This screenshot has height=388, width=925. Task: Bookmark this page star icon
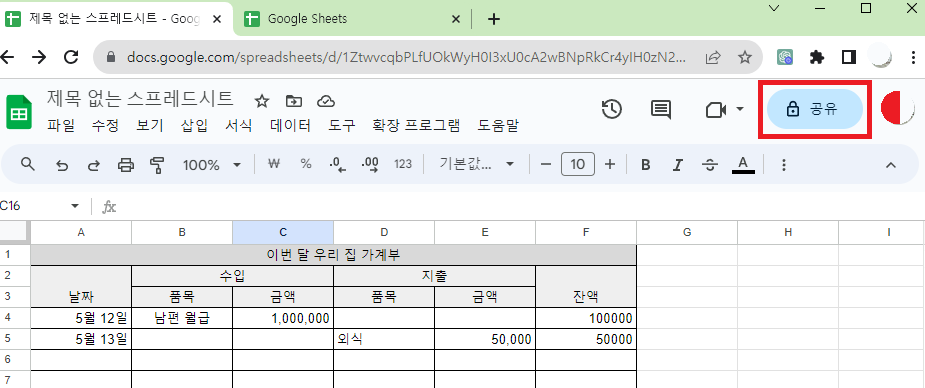(745, 57)
